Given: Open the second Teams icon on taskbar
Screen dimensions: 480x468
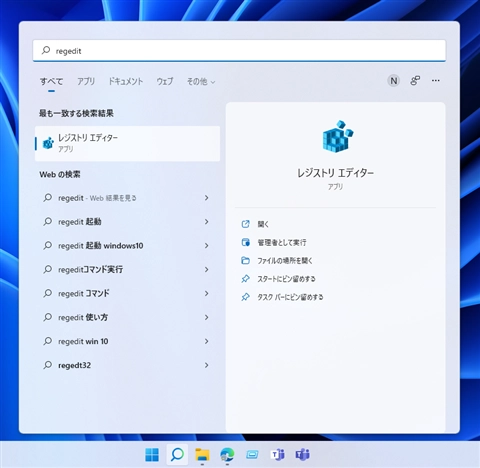Looking at the screenshot, I should (x=302, y=454).
